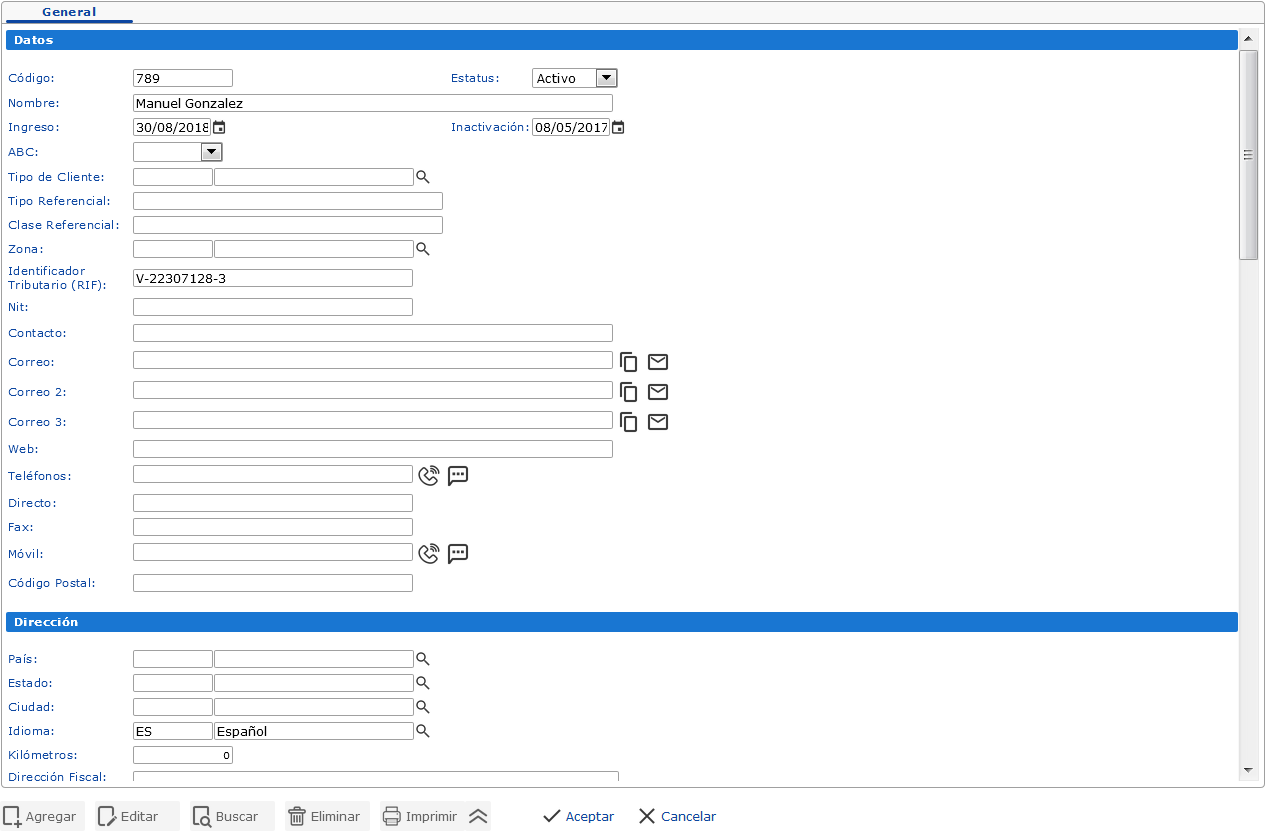The width and height of the screenshot is (1272, 833).
Task: Confirm with the Aceptar button
Action: point(578,816)
